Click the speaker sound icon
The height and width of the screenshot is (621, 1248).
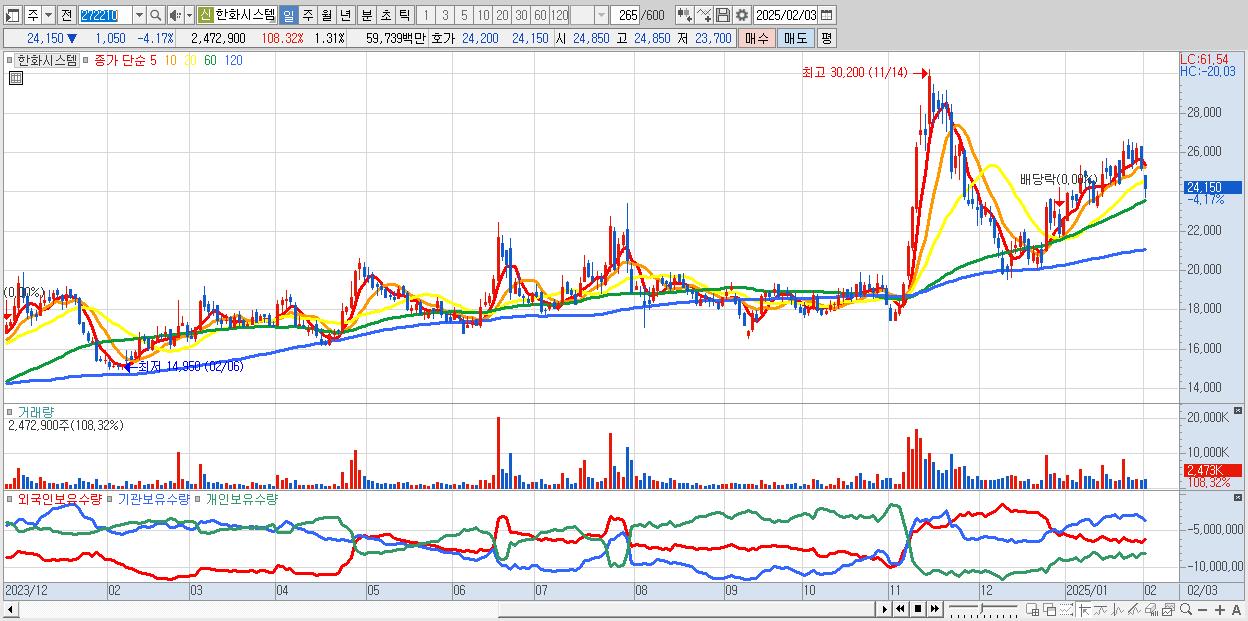tap(175, 15)
